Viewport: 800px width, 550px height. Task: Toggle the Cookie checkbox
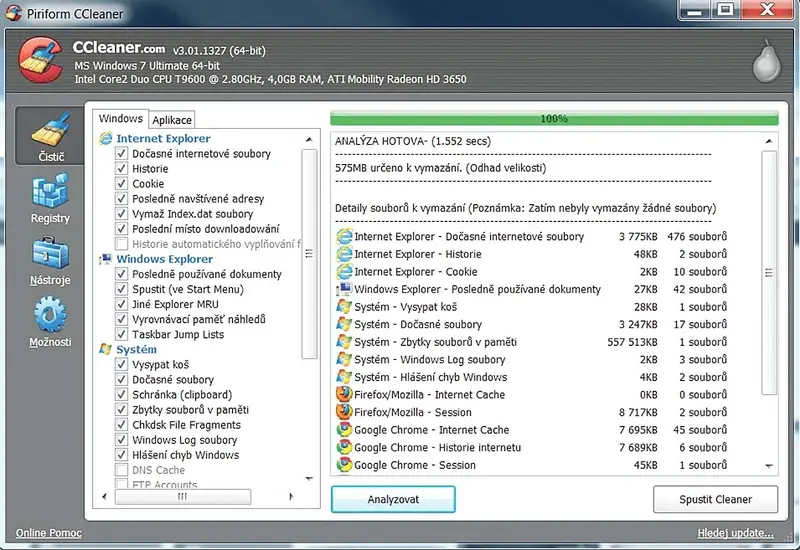coord(121,183)
